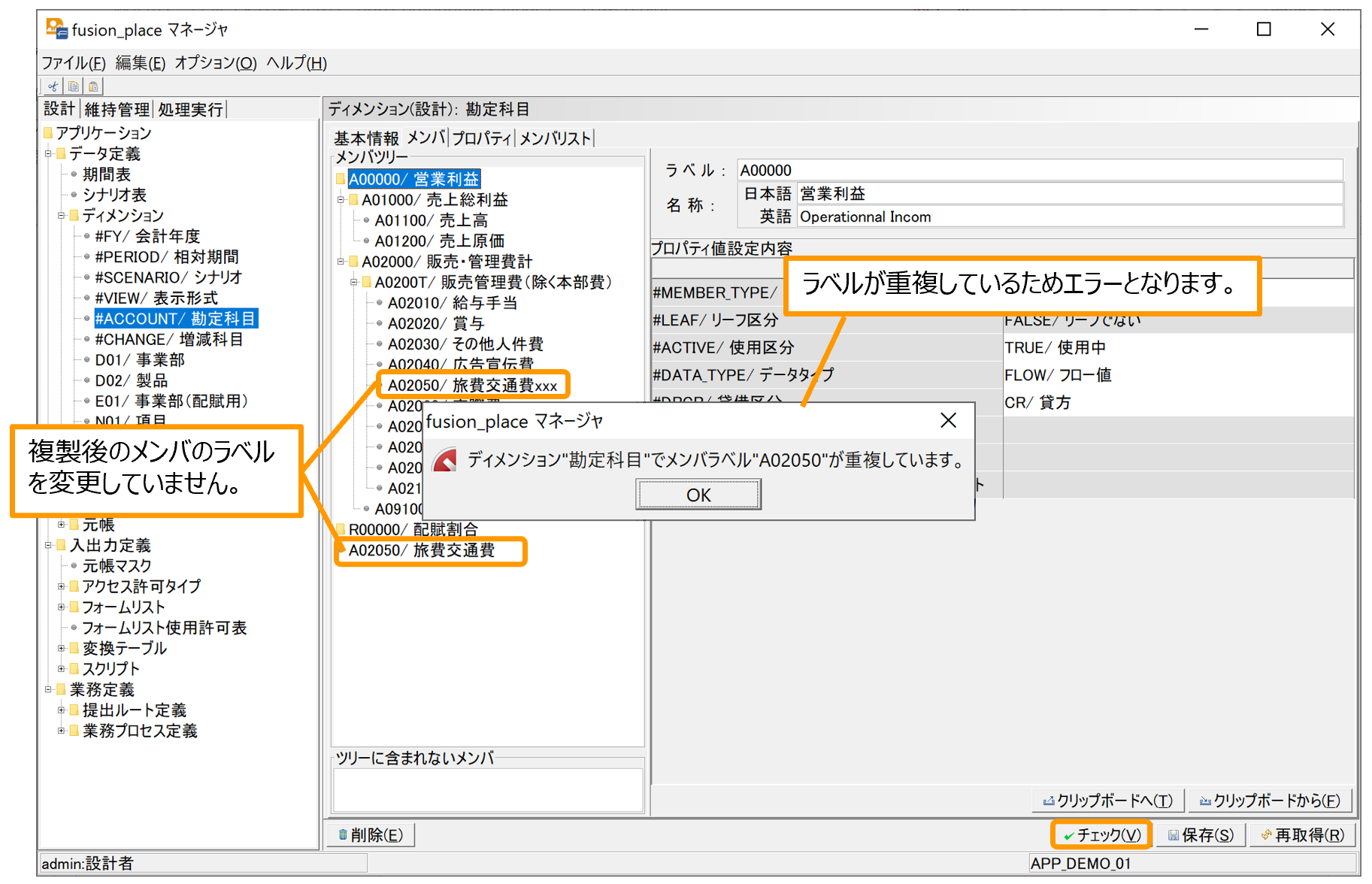Collapse the A02000/ 販売・管理費計 member node
Viewport: 1372px width, 884px height.
pos(341,262)
